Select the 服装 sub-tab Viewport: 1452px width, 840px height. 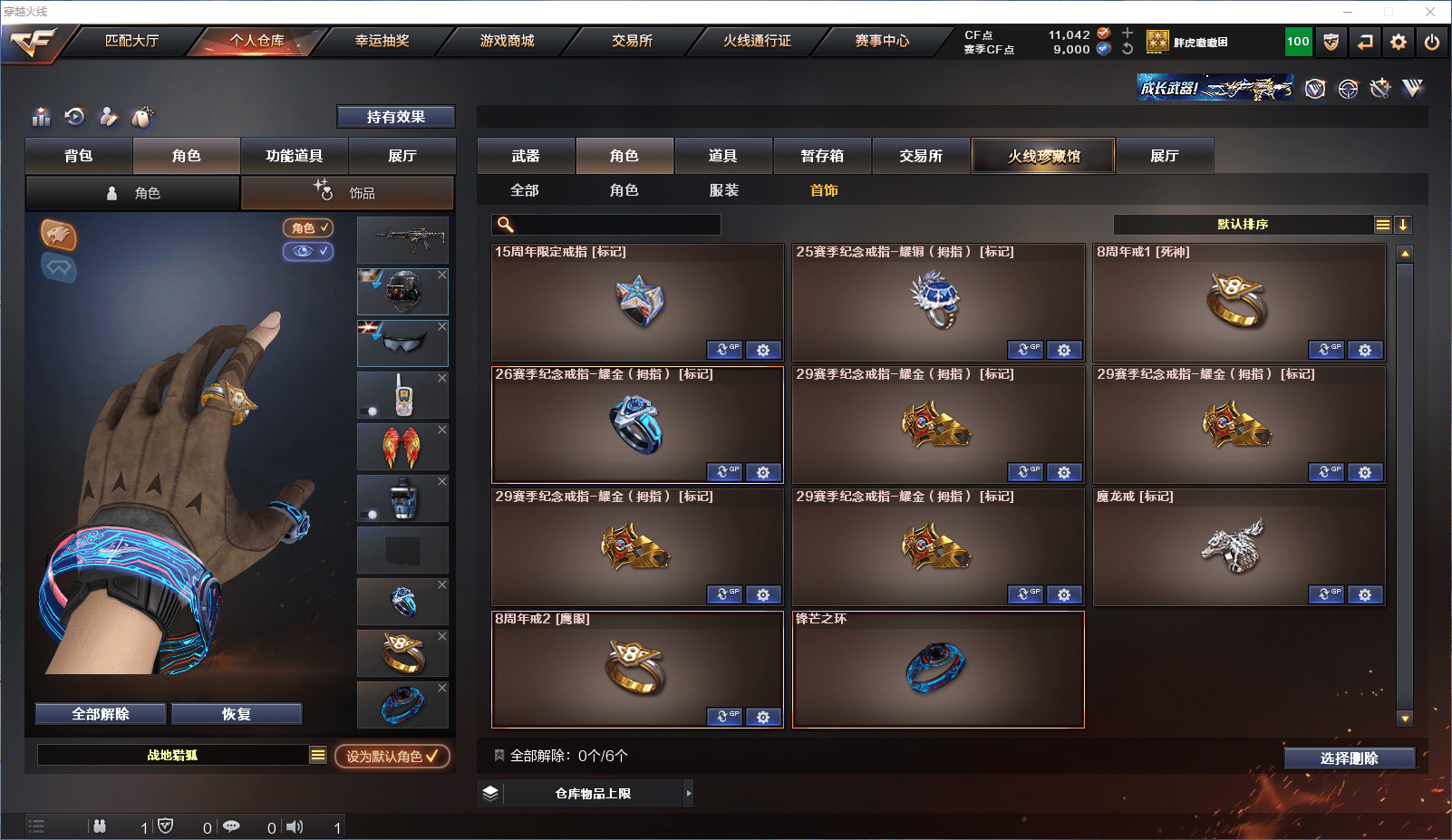723,190
